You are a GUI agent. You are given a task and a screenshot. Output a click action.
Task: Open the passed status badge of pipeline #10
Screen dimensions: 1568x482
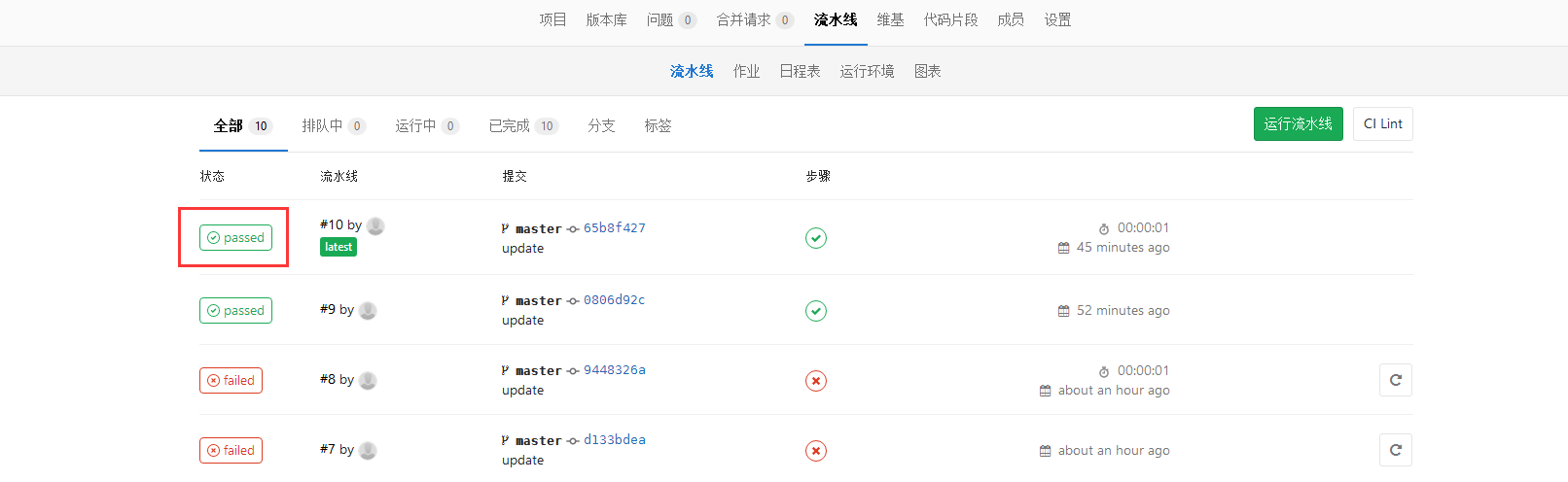click(x=235, y=238)
